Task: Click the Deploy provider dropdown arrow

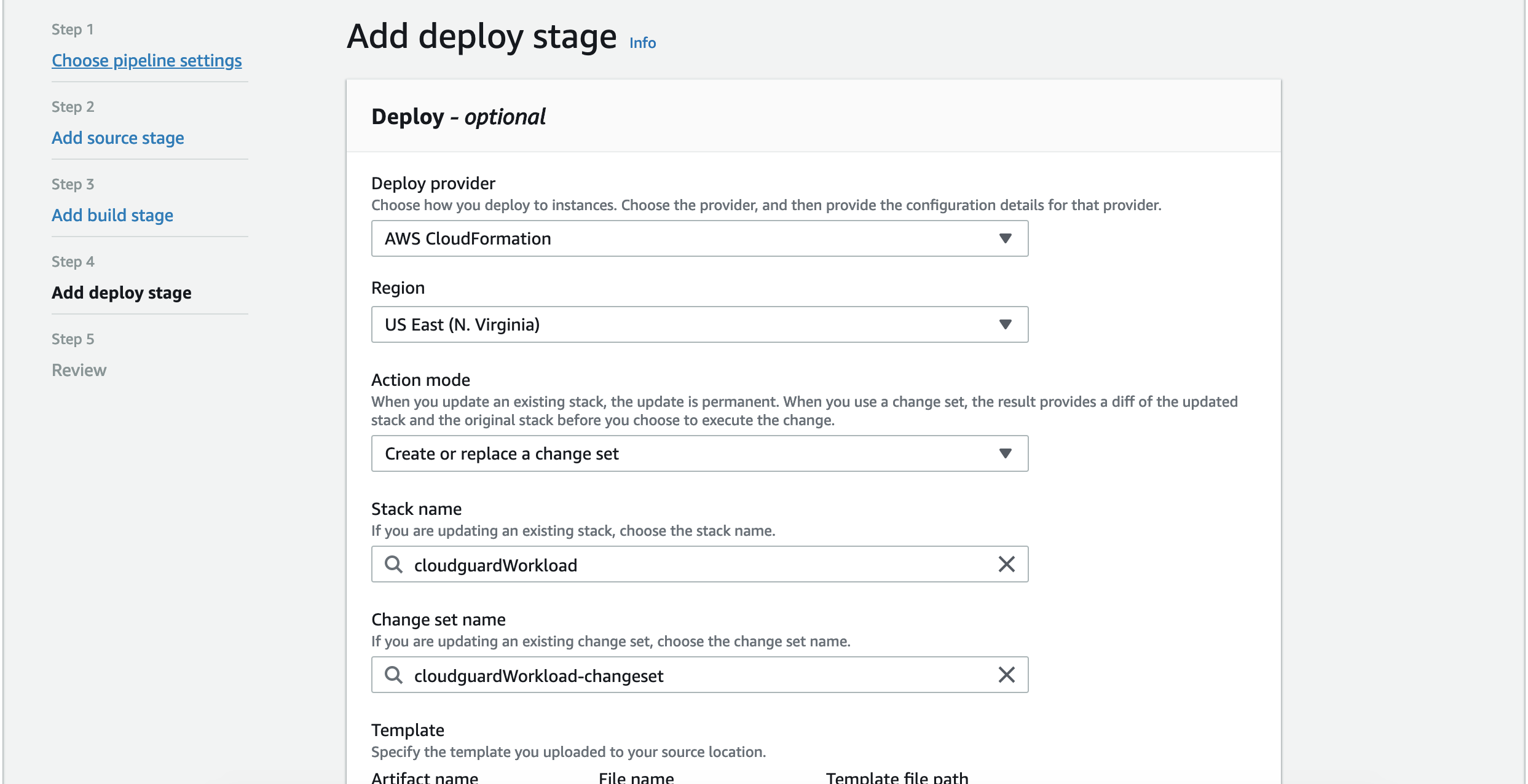Action: [x=1006, y=238]
